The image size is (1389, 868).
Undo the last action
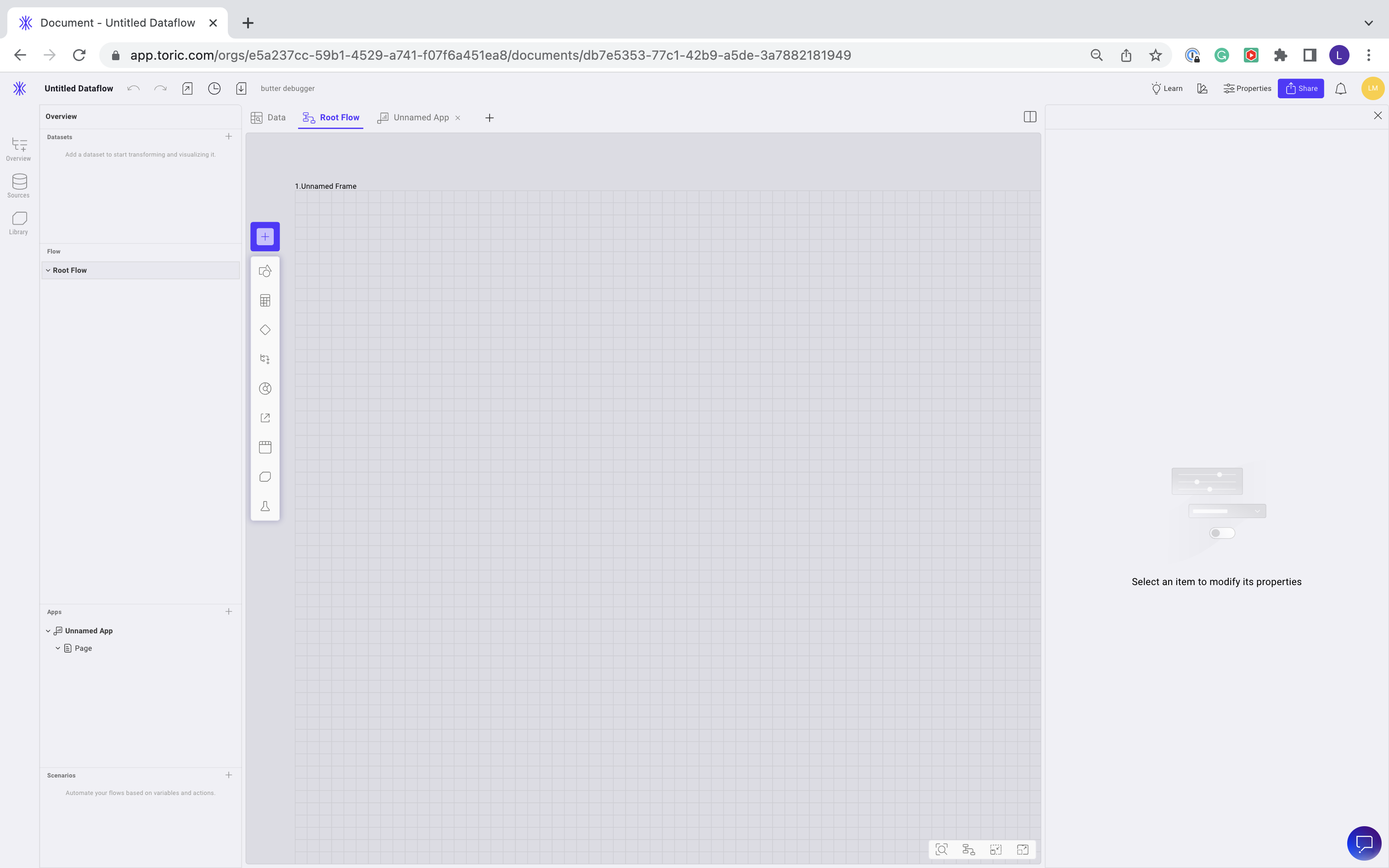tap(133, 88)
